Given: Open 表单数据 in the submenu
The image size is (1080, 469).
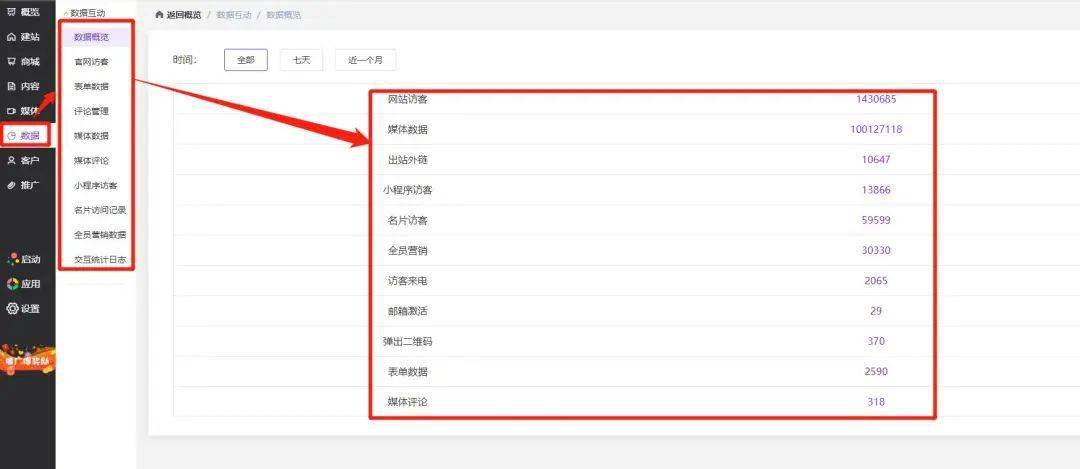Looking at the screenshot, I should point(92,86).
